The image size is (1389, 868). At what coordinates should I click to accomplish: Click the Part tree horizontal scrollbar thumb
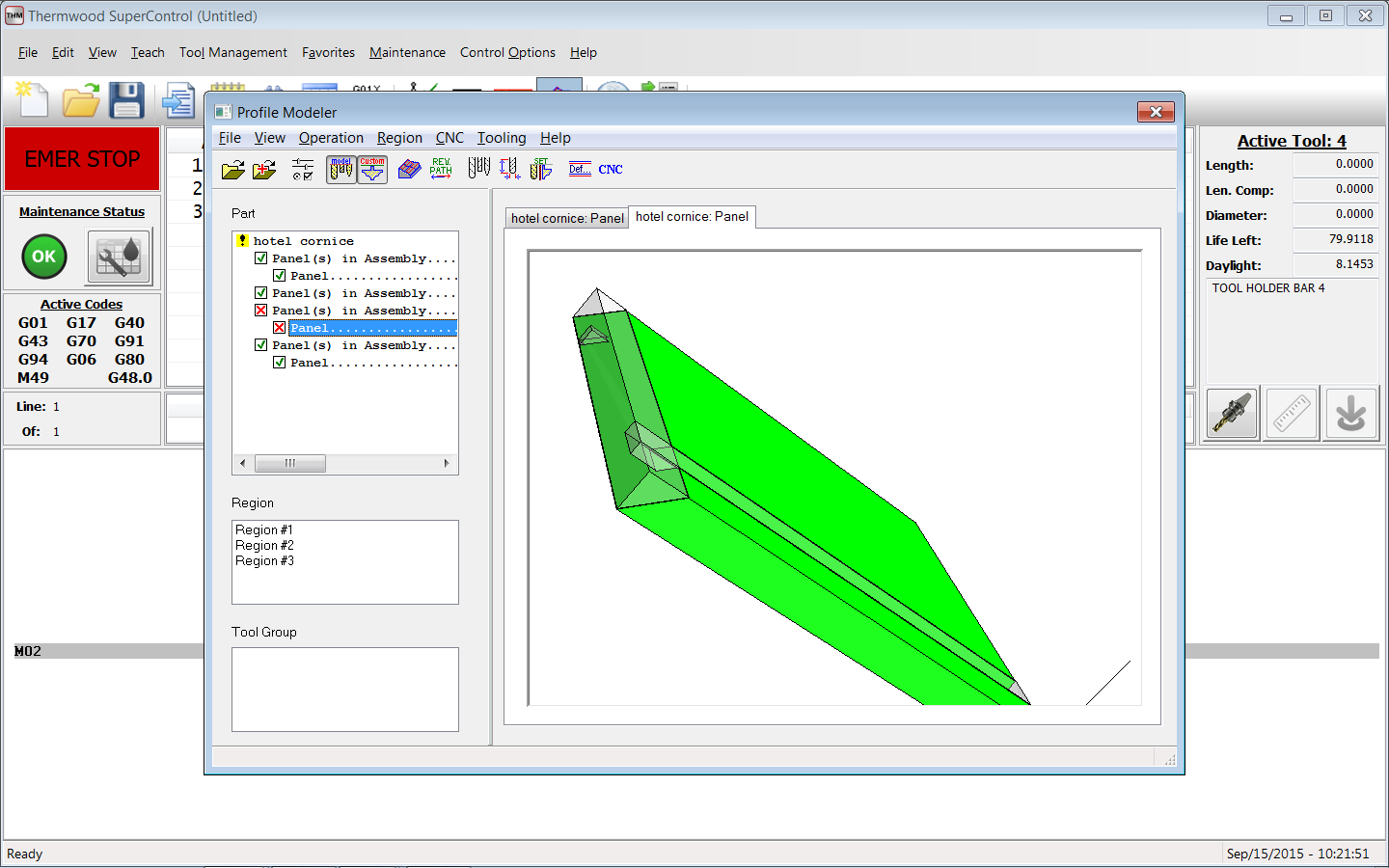click(290, 464)
